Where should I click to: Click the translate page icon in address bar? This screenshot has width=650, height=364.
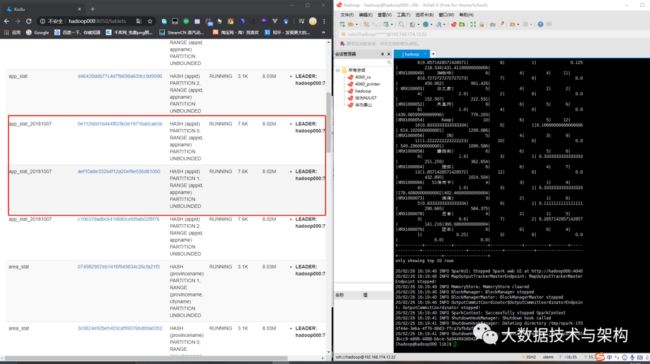[138, 21]
